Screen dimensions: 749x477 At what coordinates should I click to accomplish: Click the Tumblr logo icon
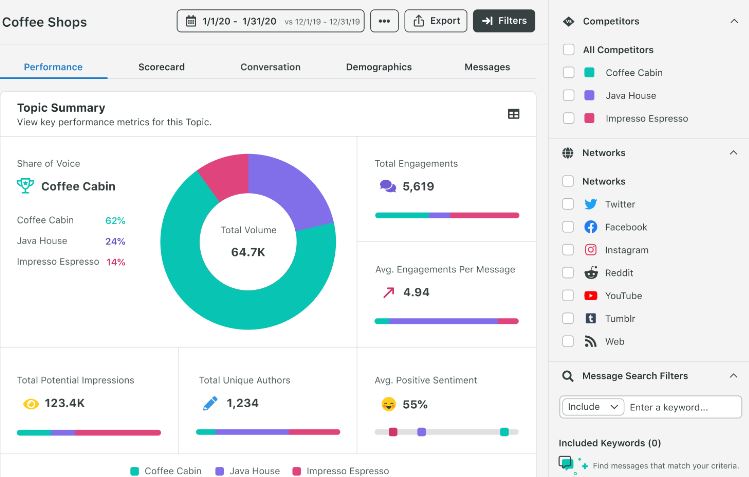(590, 318)
